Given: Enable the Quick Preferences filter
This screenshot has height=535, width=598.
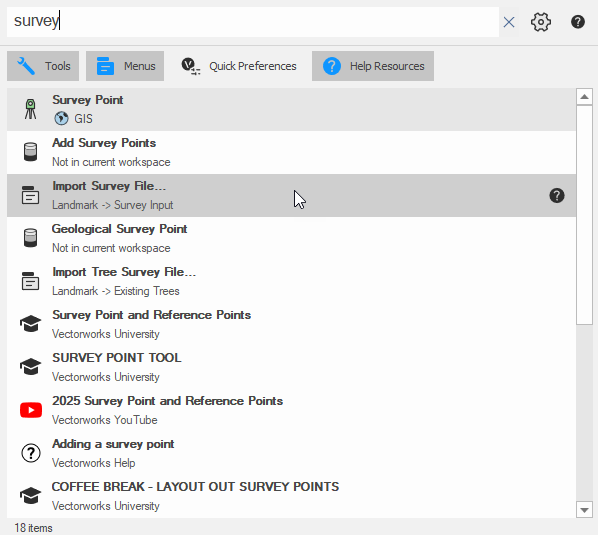Looking at the screenshot, I should pos(238,66).
